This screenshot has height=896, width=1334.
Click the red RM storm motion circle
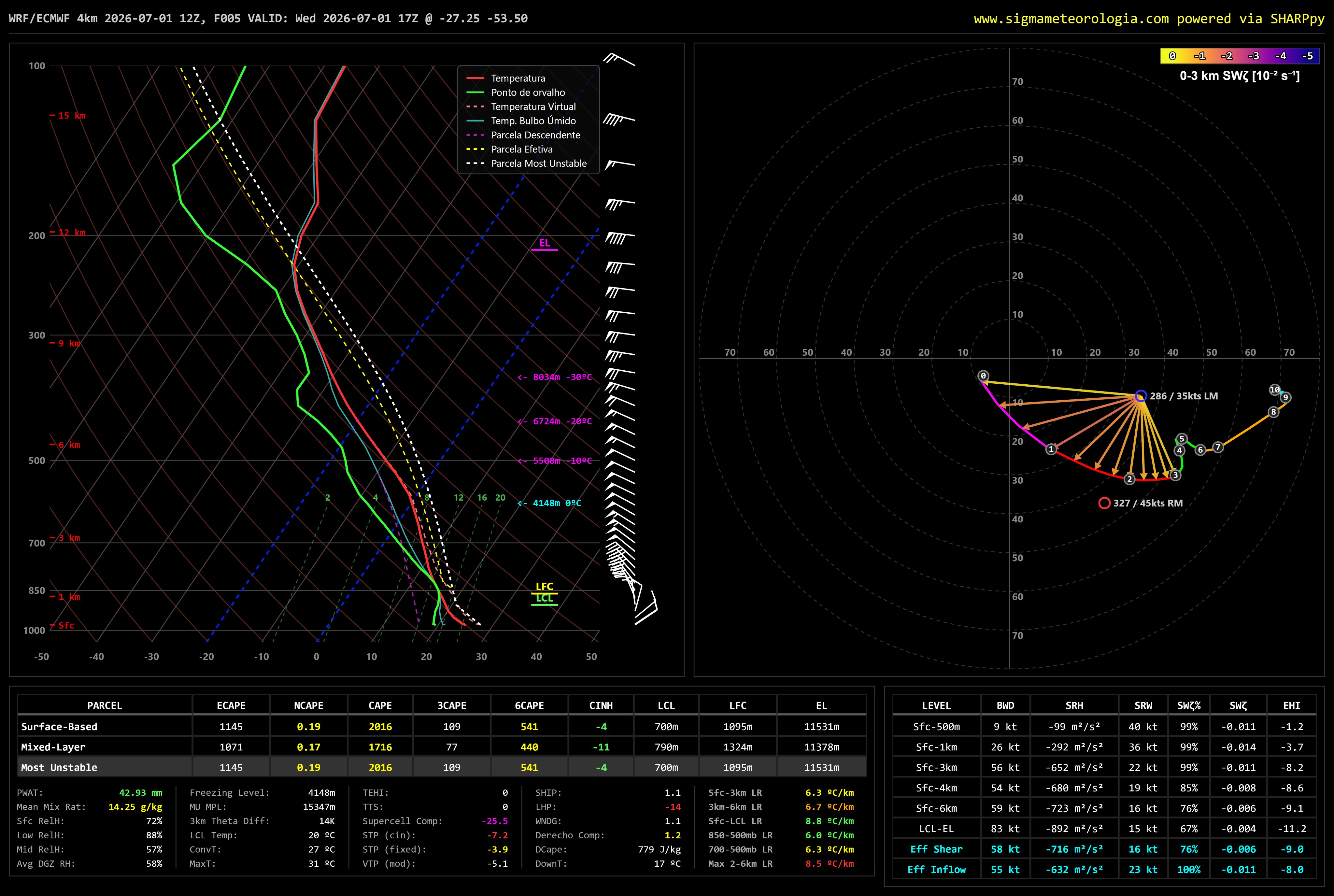pyautogui.click(x=1104, y=503)
